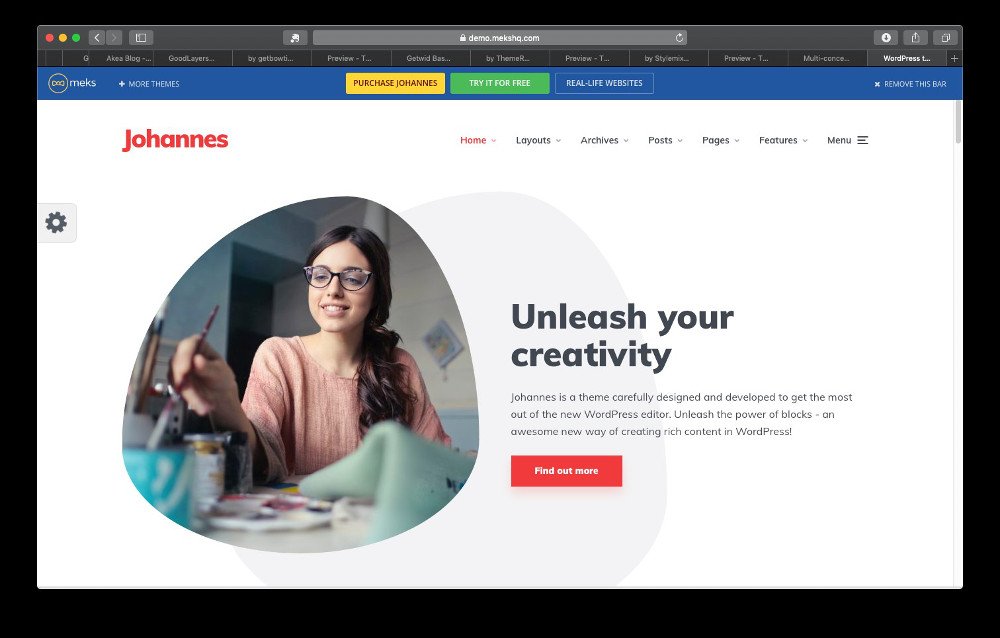Reload the page using refresh icon

[679, 38]
